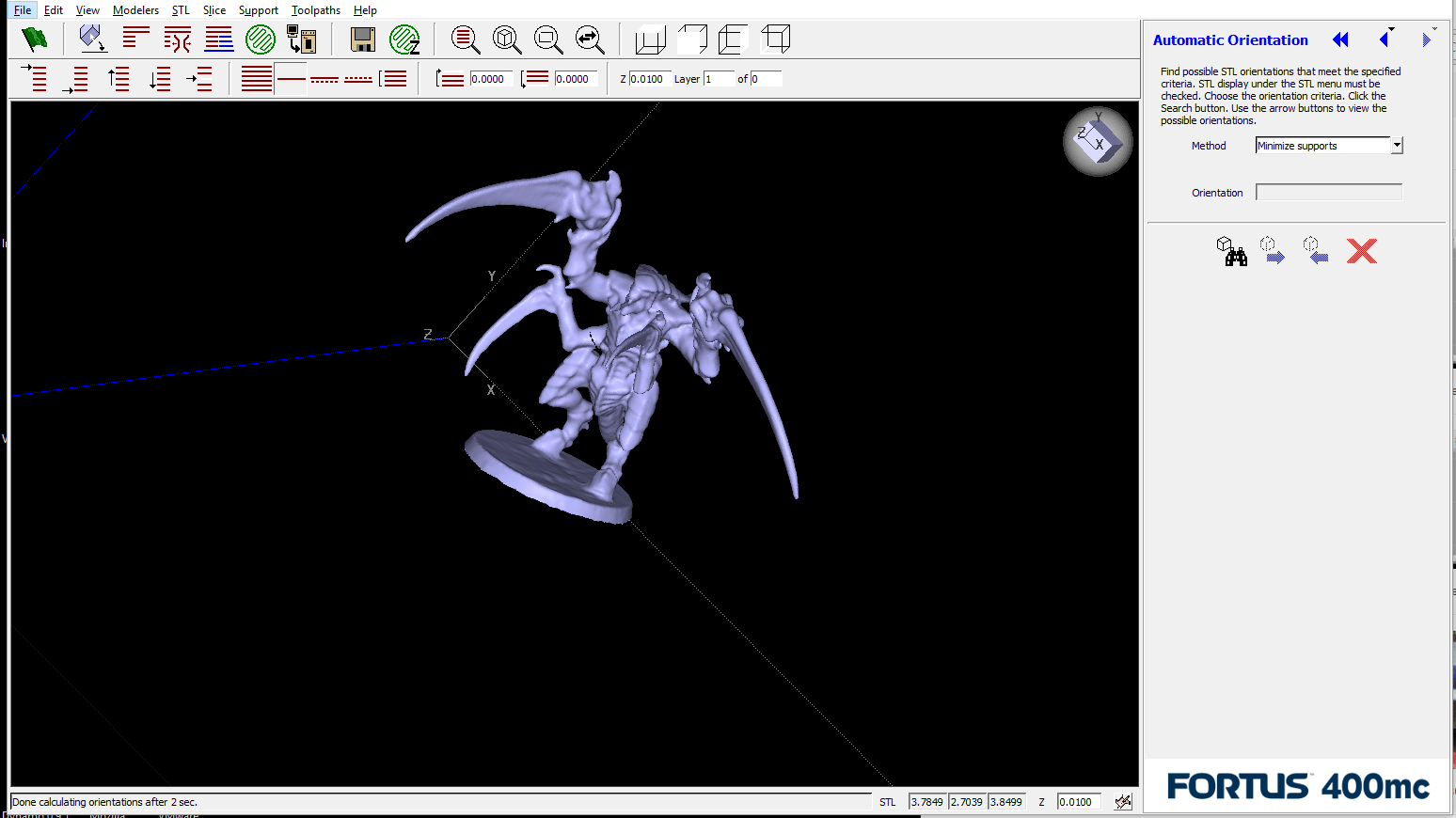1456x818 pixels.
Task: Toggle the single-line layer display button
Action: (x=291, y=79)
